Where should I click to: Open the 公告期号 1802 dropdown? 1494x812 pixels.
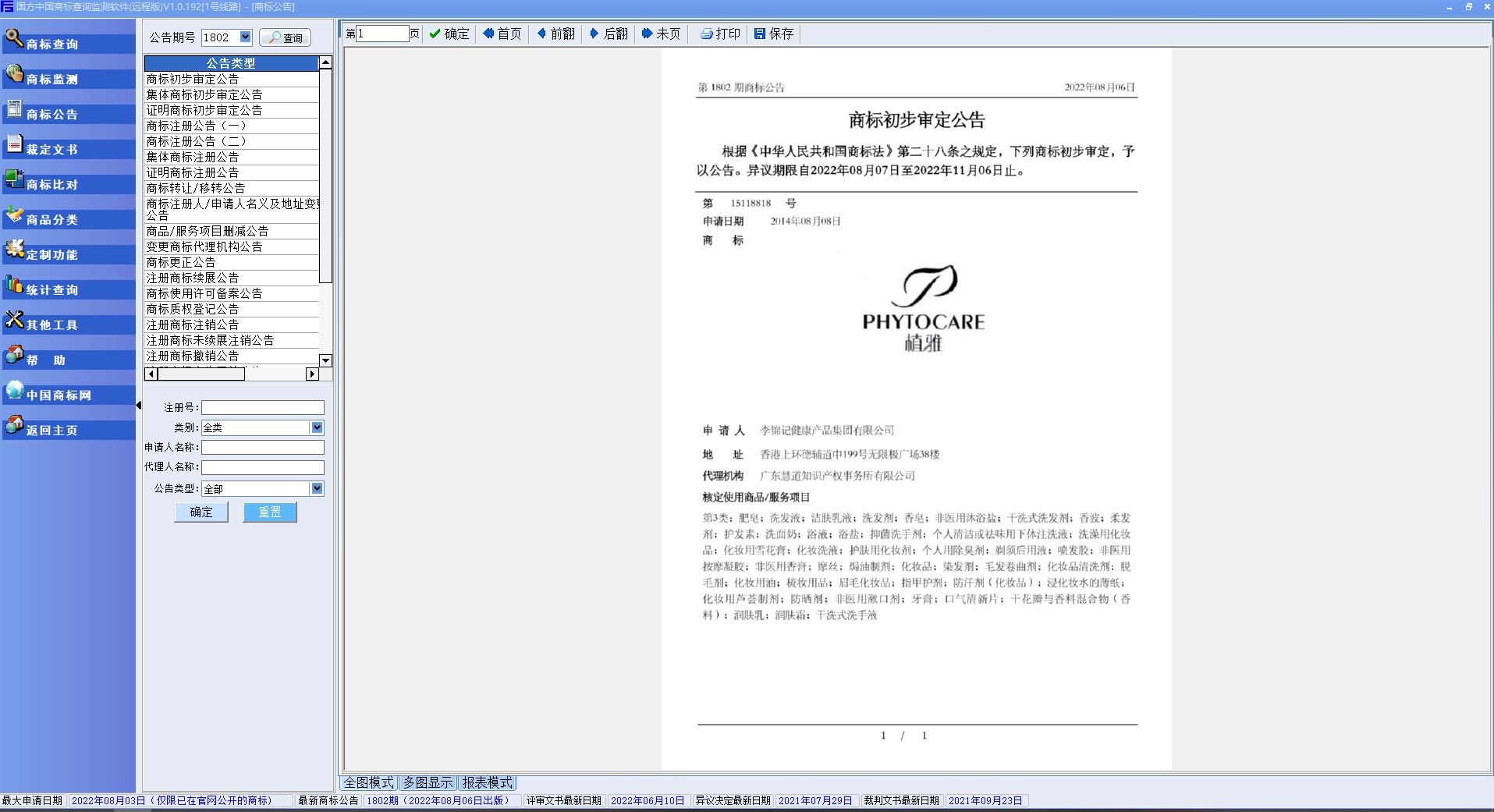click(246, 37)
